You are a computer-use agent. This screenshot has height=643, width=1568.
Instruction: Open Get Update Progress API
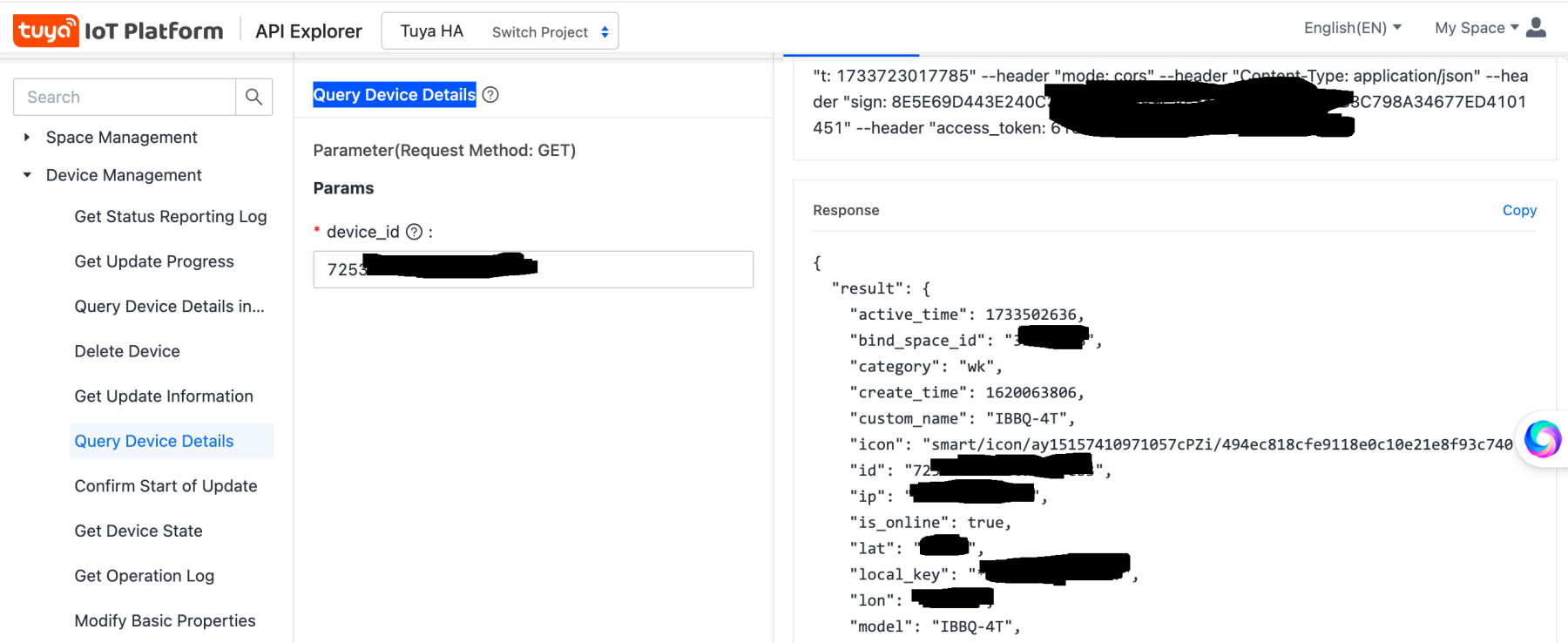154,261
